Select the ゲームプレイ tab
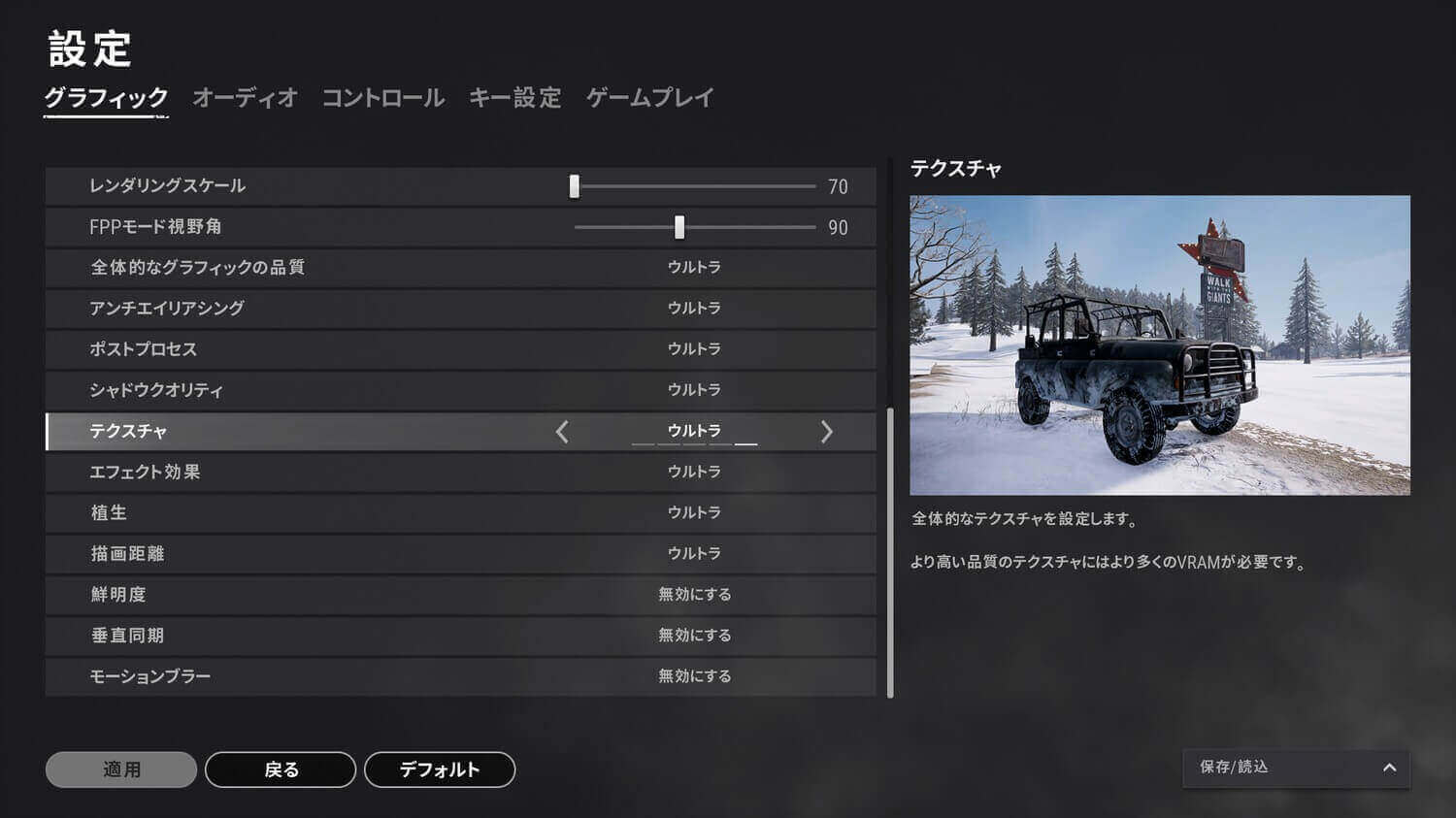1456x818 pixels. (649, 98)
